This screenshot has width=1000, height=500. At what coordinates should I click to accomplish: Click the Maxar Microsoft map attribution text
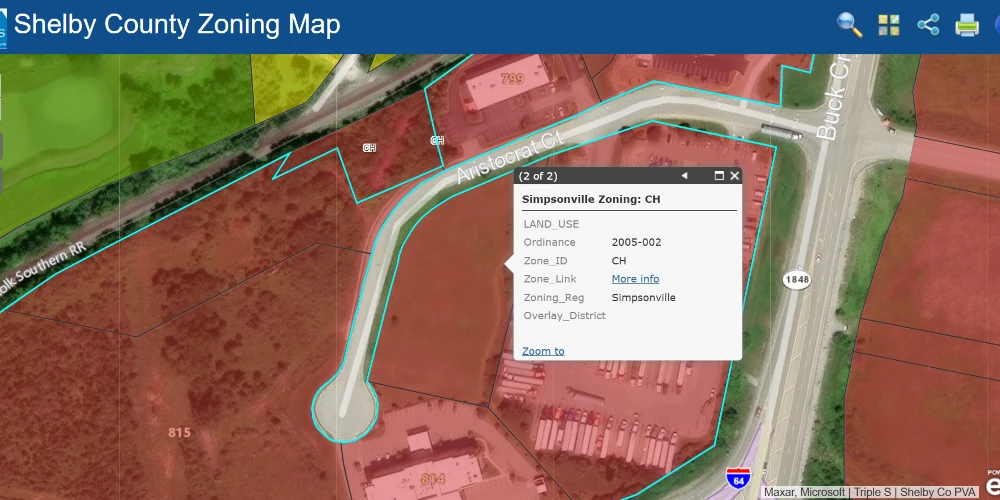click(806, 492)
